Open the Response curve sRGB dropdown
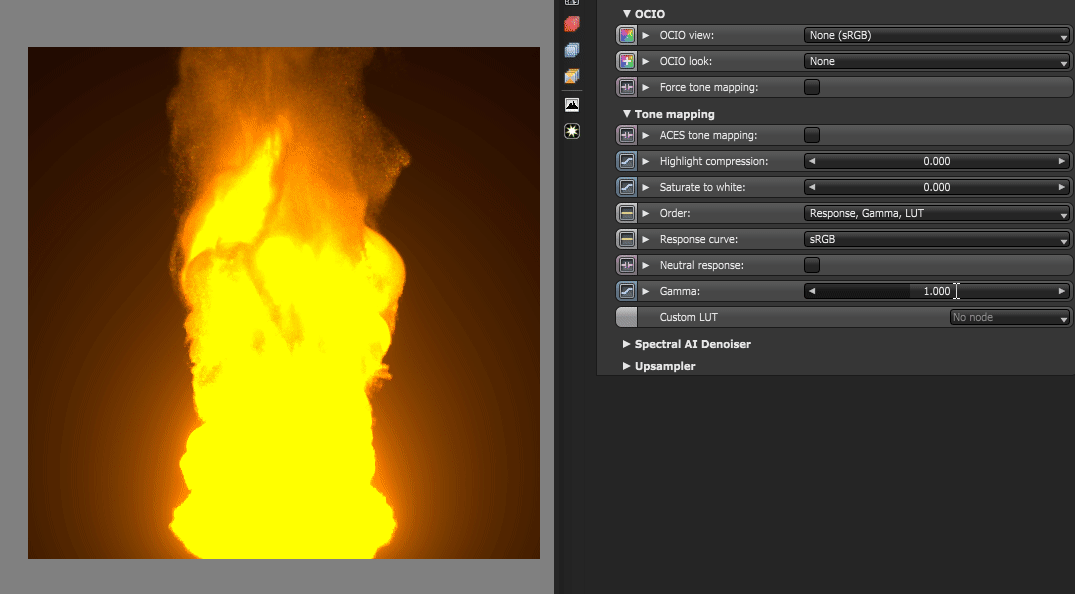The image size is (1075, 594). point(937,239)
